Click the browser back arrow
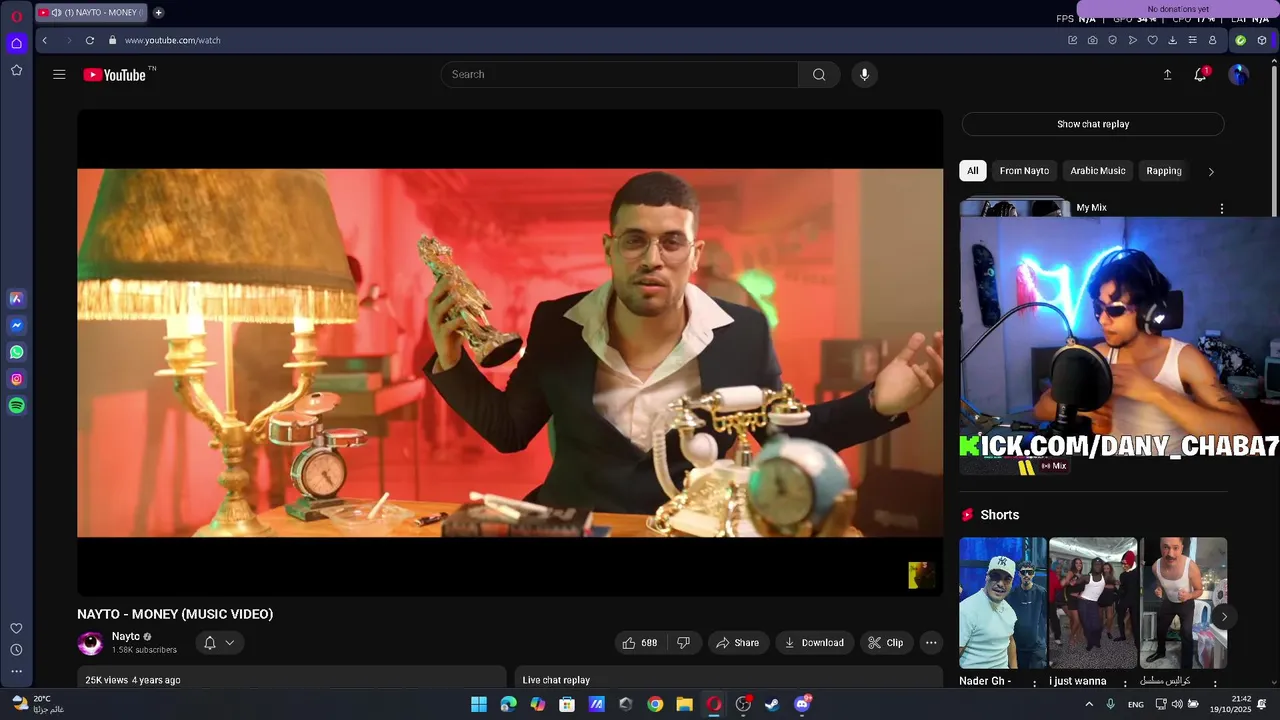This screenshot has width=1280, height=720. pyautogui.click(x=44, y=40)
